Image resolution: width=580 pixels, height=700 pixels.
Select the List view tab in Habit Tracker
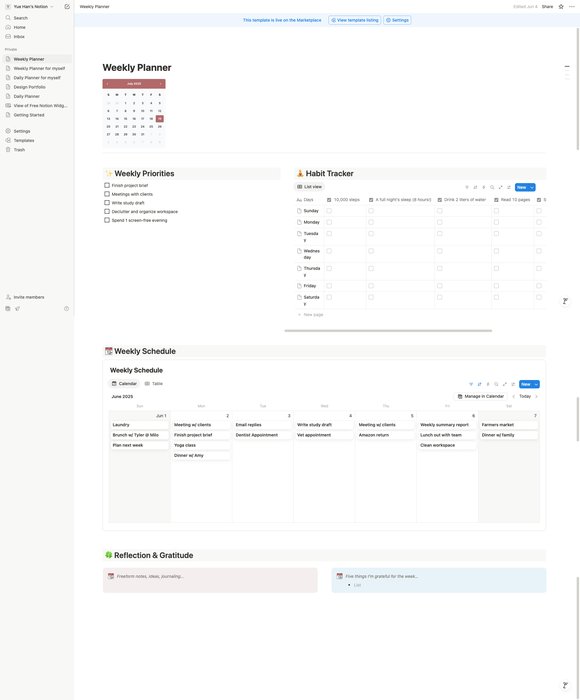pyautogui.click(x=309, y=187)
